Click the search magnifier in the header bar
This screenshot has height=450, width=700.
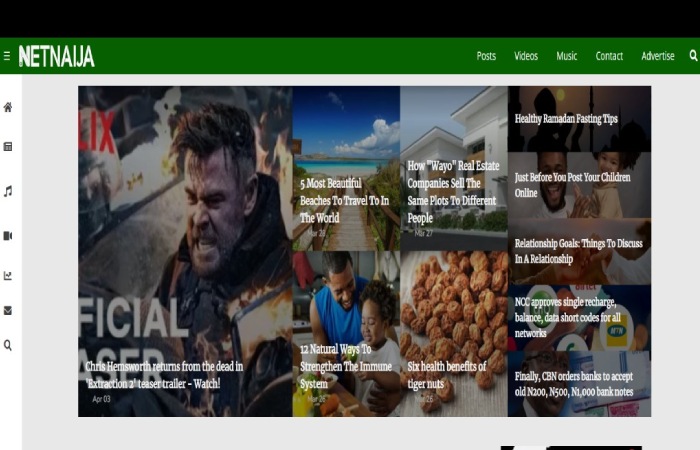point(693,55)
